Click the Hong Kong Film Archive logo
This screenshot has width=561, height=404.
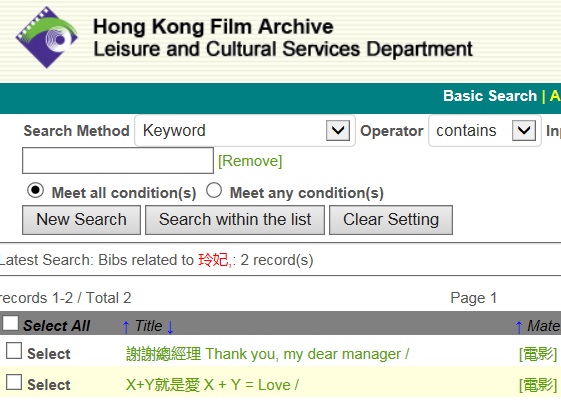pos(47,38)
